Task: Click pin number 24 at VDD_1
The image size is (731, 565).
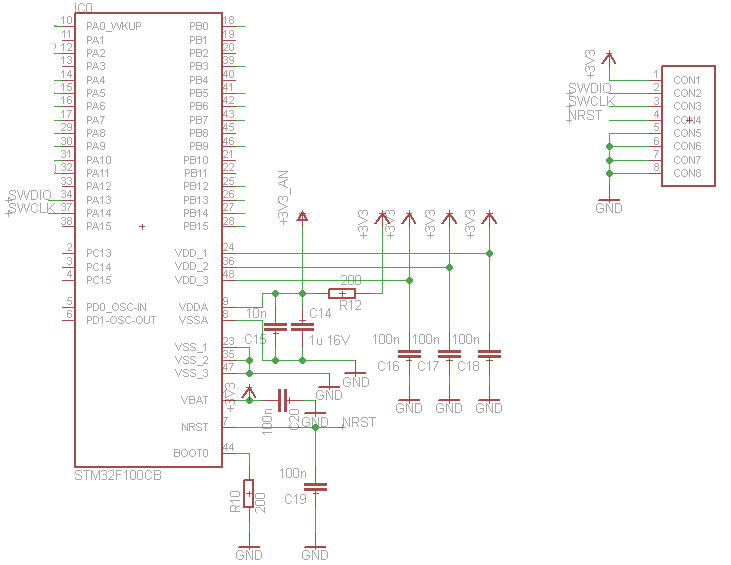Action: point(228,247)
